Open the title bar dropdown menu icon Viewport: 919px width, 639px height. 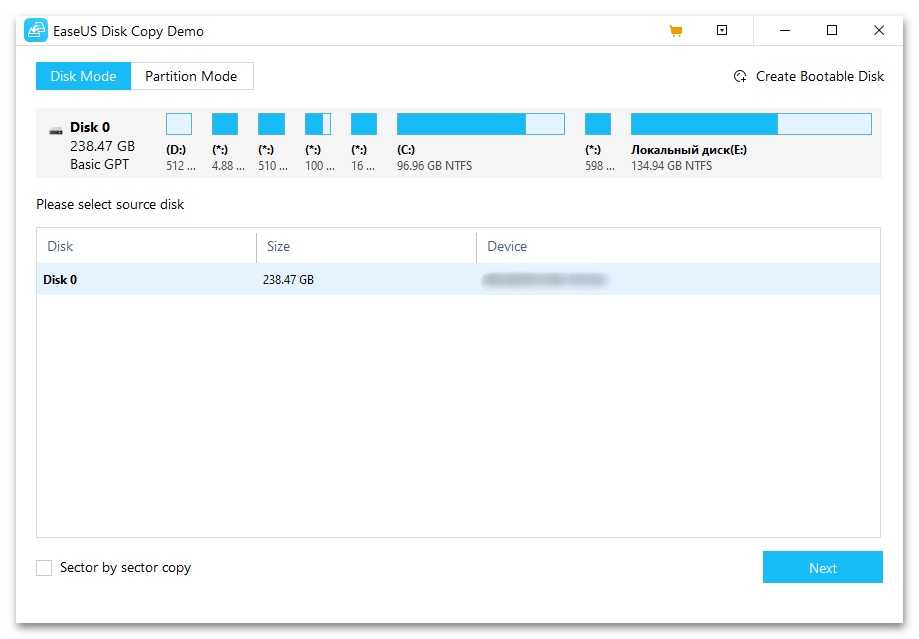(722, 30)
